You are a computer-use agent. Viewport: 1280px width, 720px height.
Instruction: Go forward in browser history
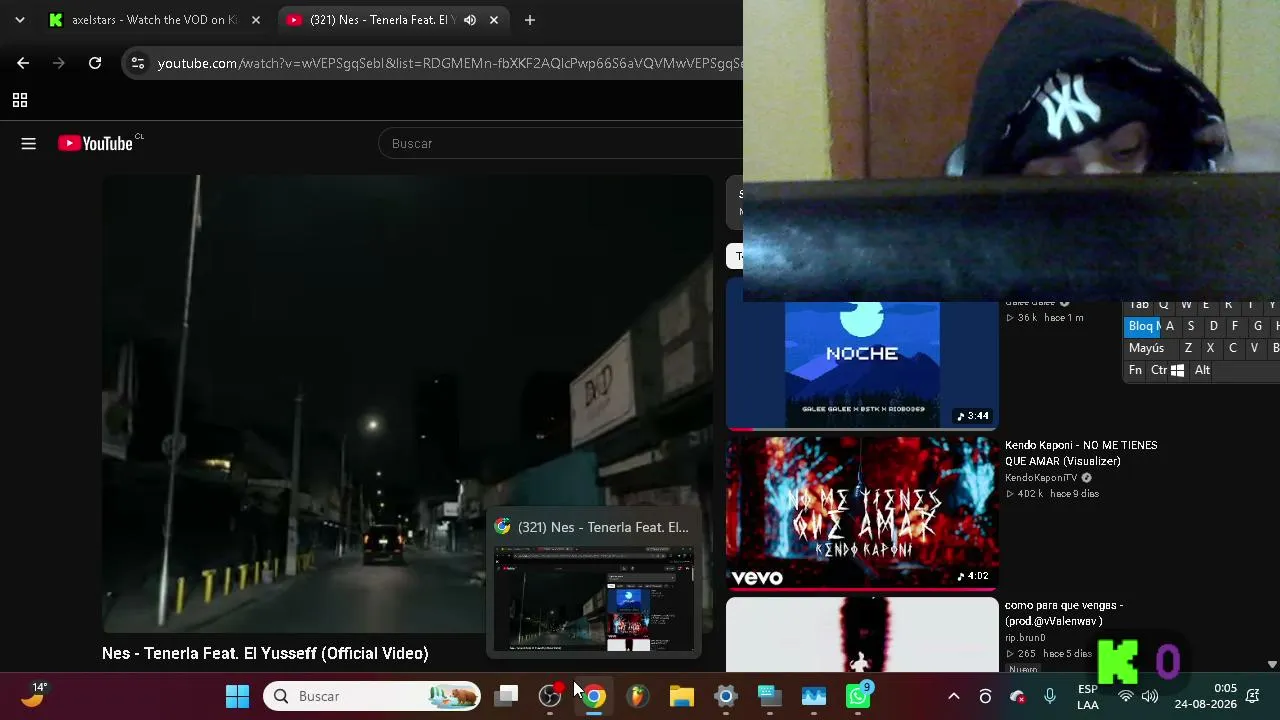[x=59, y=63]
